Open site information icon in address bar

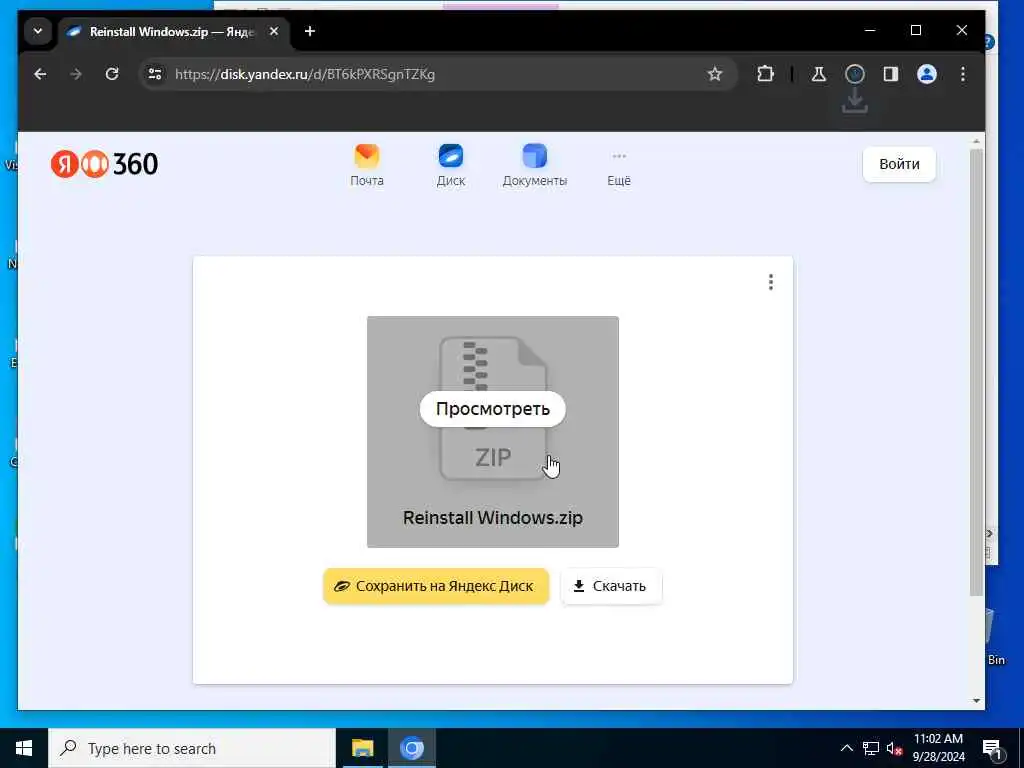click(155, 74)
